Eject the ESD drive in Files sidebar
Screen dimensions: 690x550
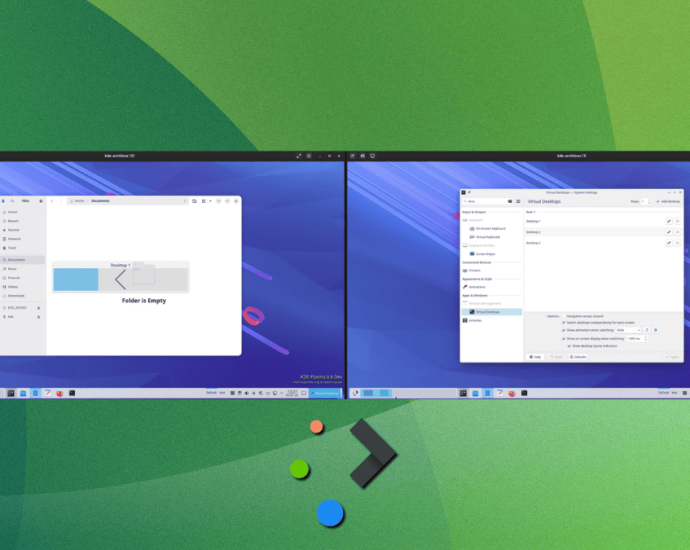coord(39,308)
